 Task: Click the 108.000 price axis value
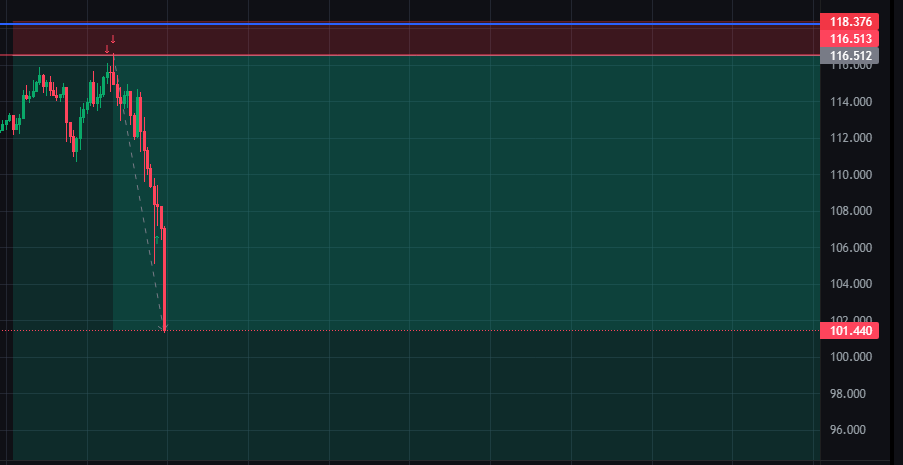click(851, 211)
